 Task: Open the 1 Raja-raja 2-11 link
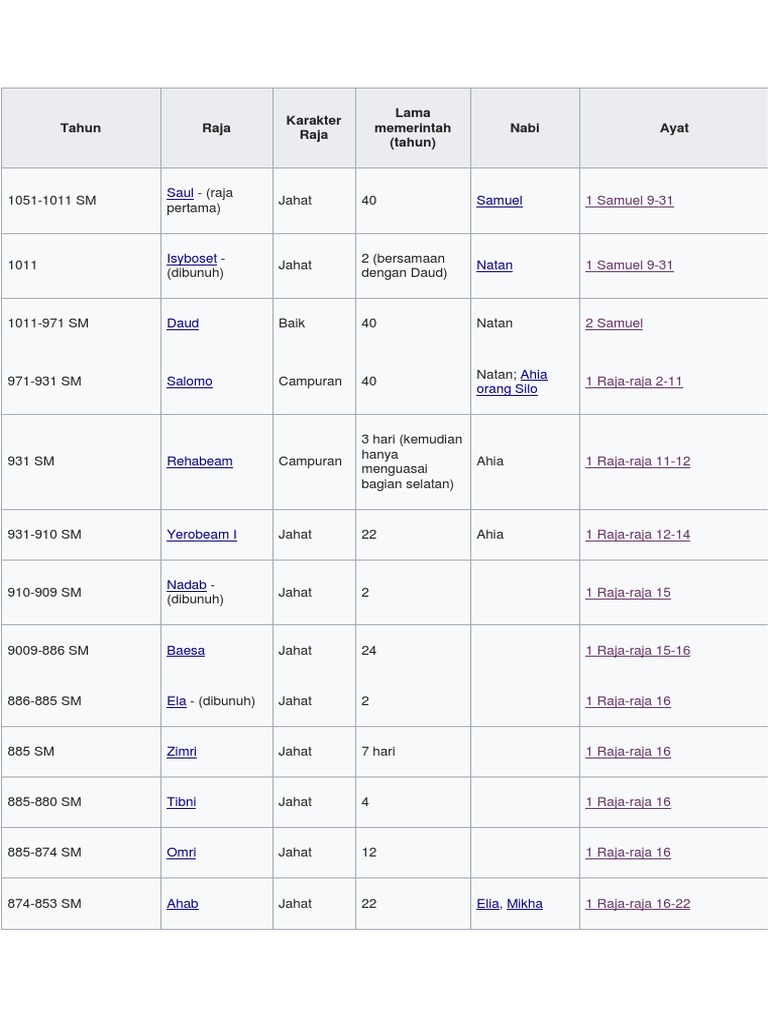point(634,381)
